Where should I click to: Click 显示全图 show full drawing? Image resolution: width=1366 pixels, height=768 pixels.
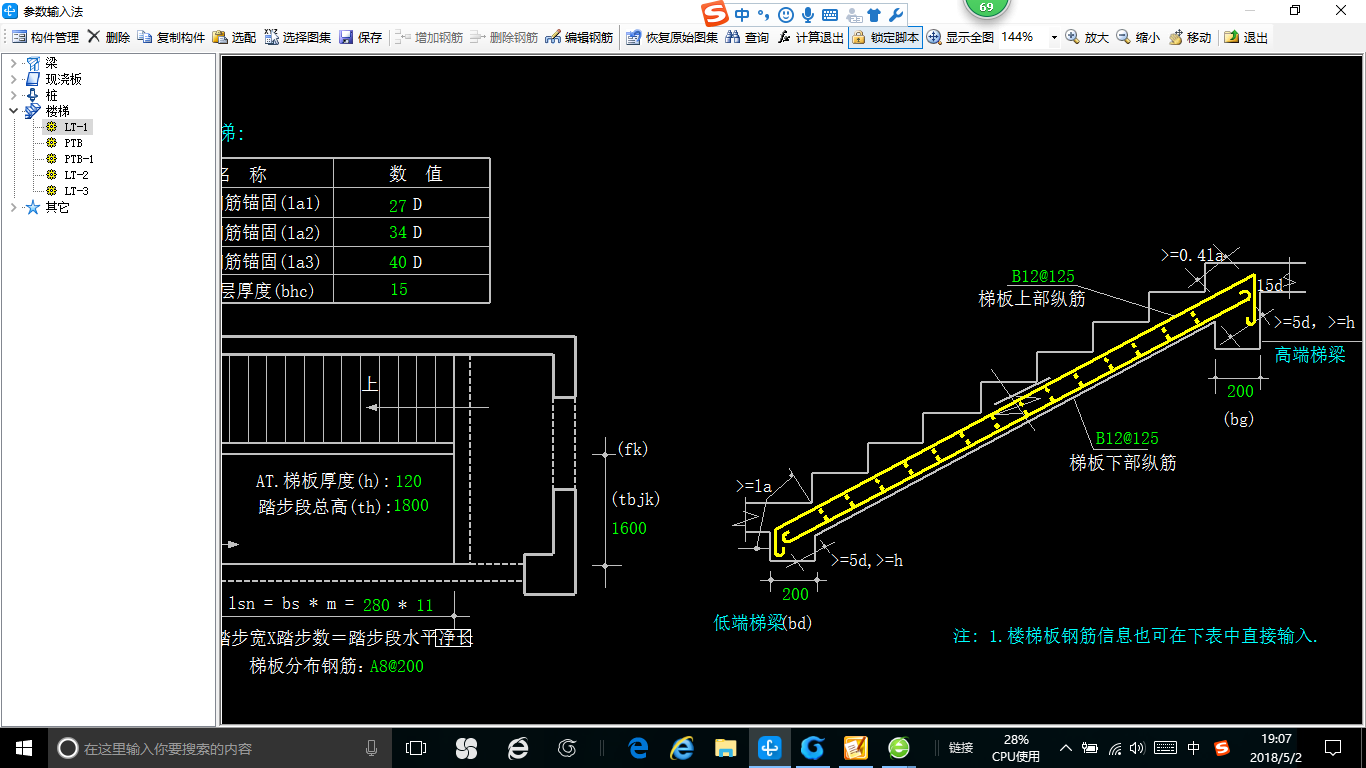click(960, 37)
